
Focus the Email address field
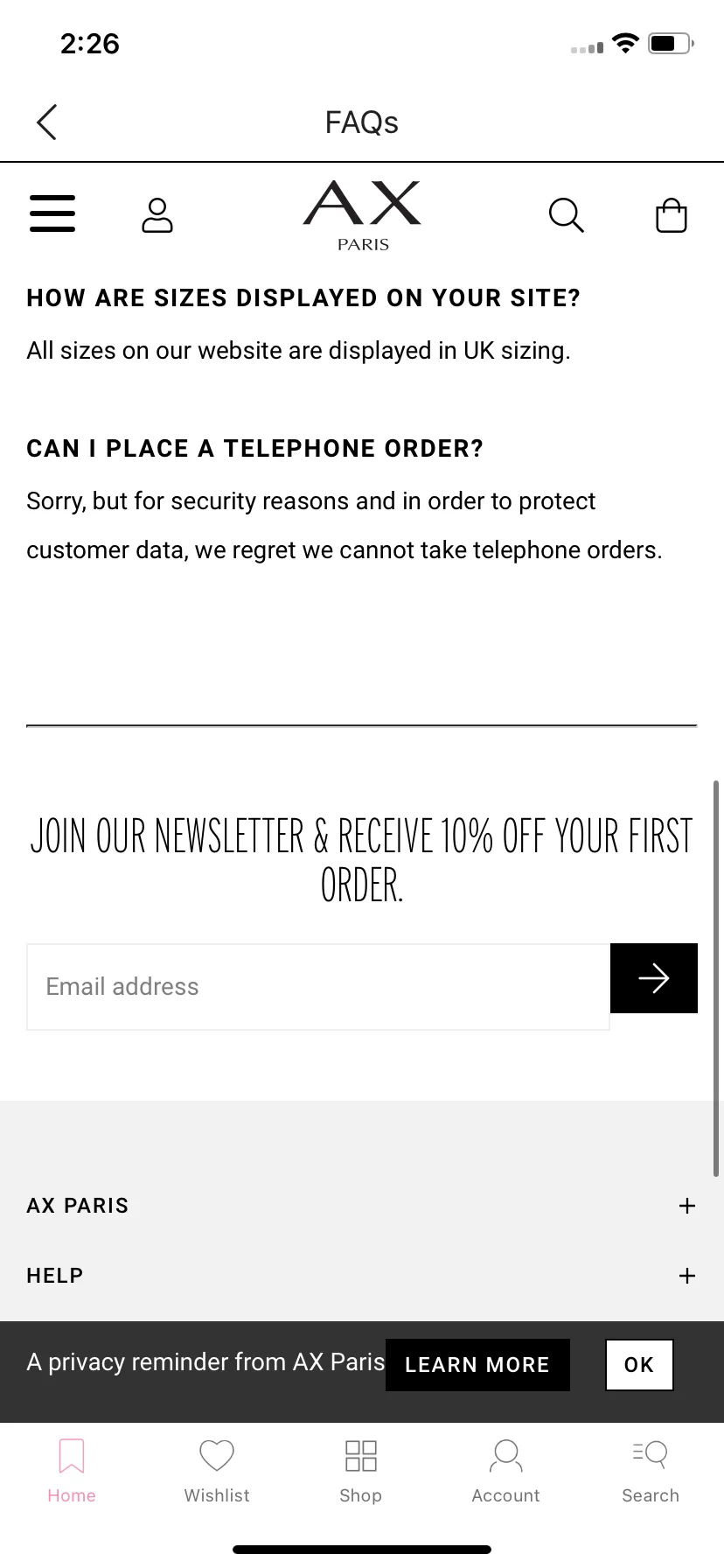(318, 987)
